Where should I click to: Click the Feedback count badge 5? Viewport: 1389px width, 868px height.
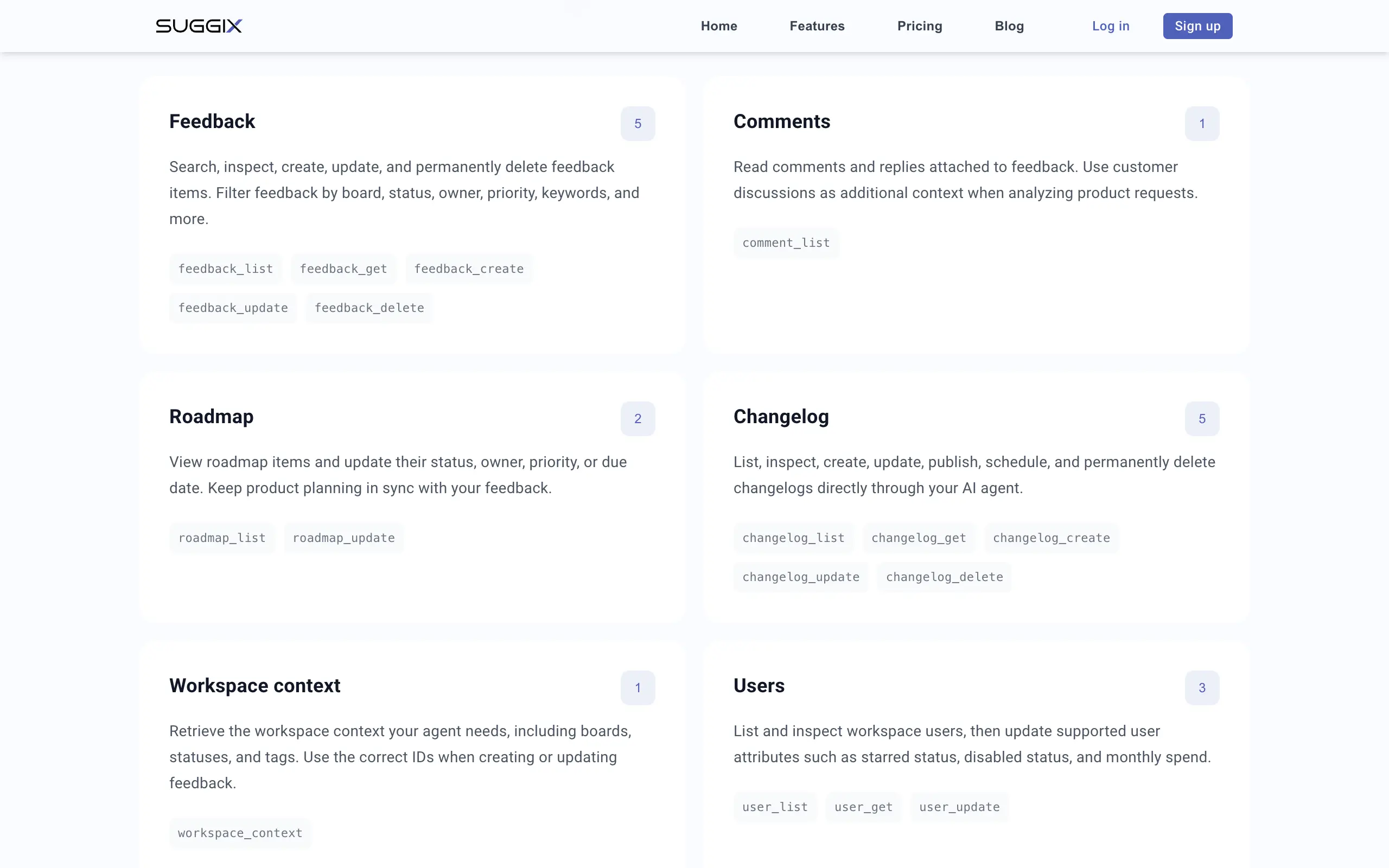coord(638,124)
